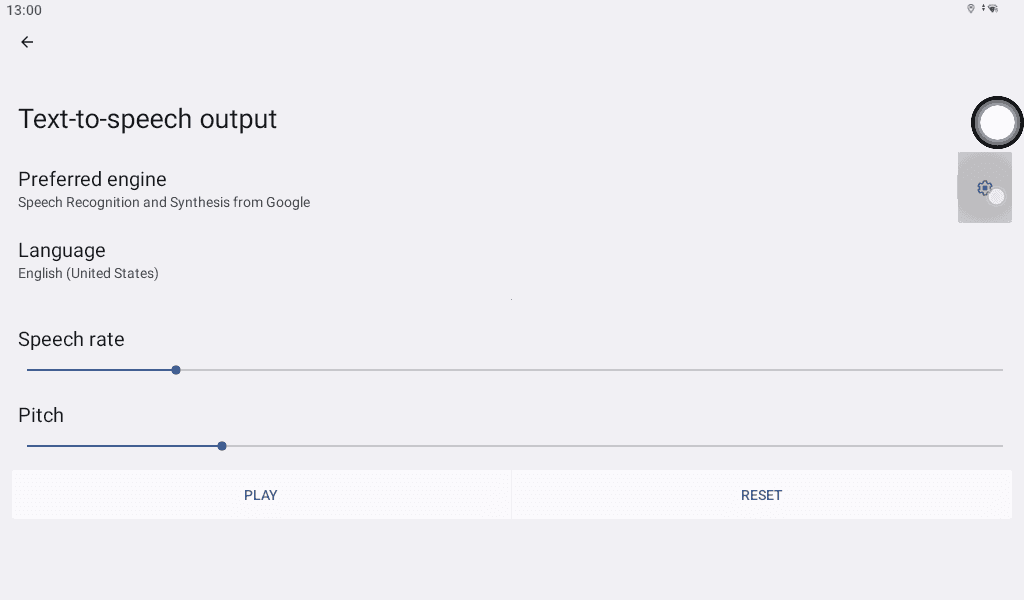The height and width of the screenshot is (600, 1024).
Task: Select 'Speech Recognition and Synthesis from Google' text
Action: (164, 203)
